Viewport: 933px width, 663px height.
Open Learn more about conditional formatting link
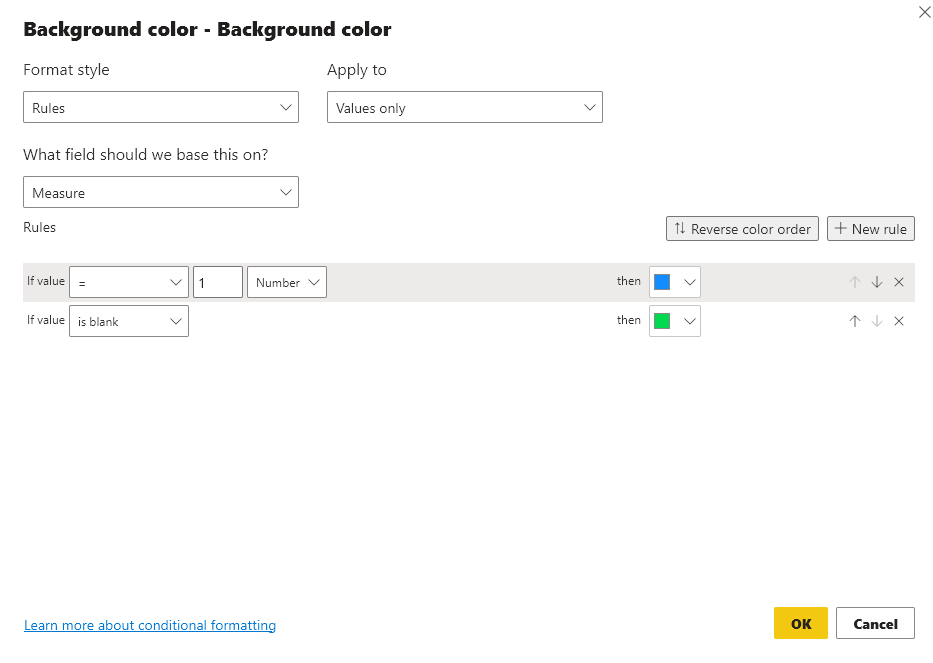[150, 625]
